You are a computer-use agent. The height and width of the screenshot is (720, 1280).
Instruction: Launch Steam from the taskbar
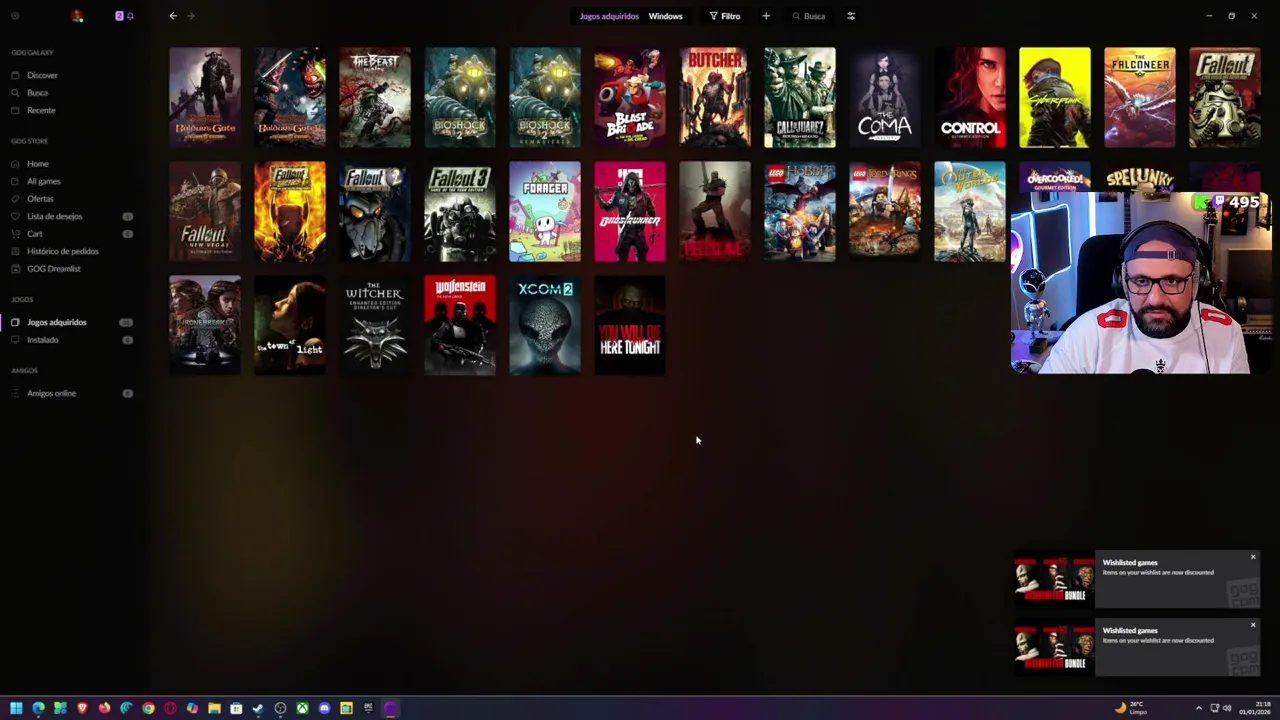(258, 708)
